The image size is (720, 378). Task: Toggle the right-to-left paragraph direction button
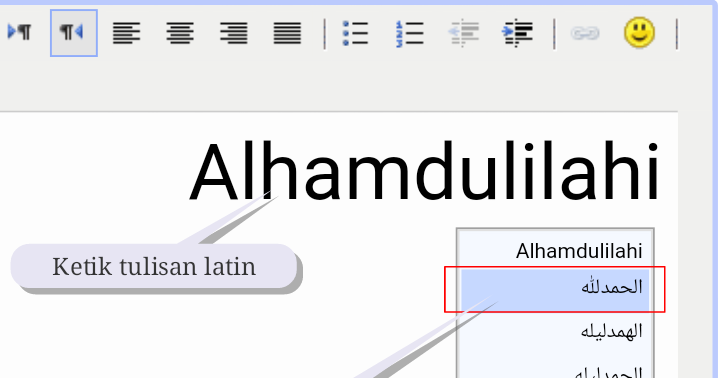click(x=73, y=33)
